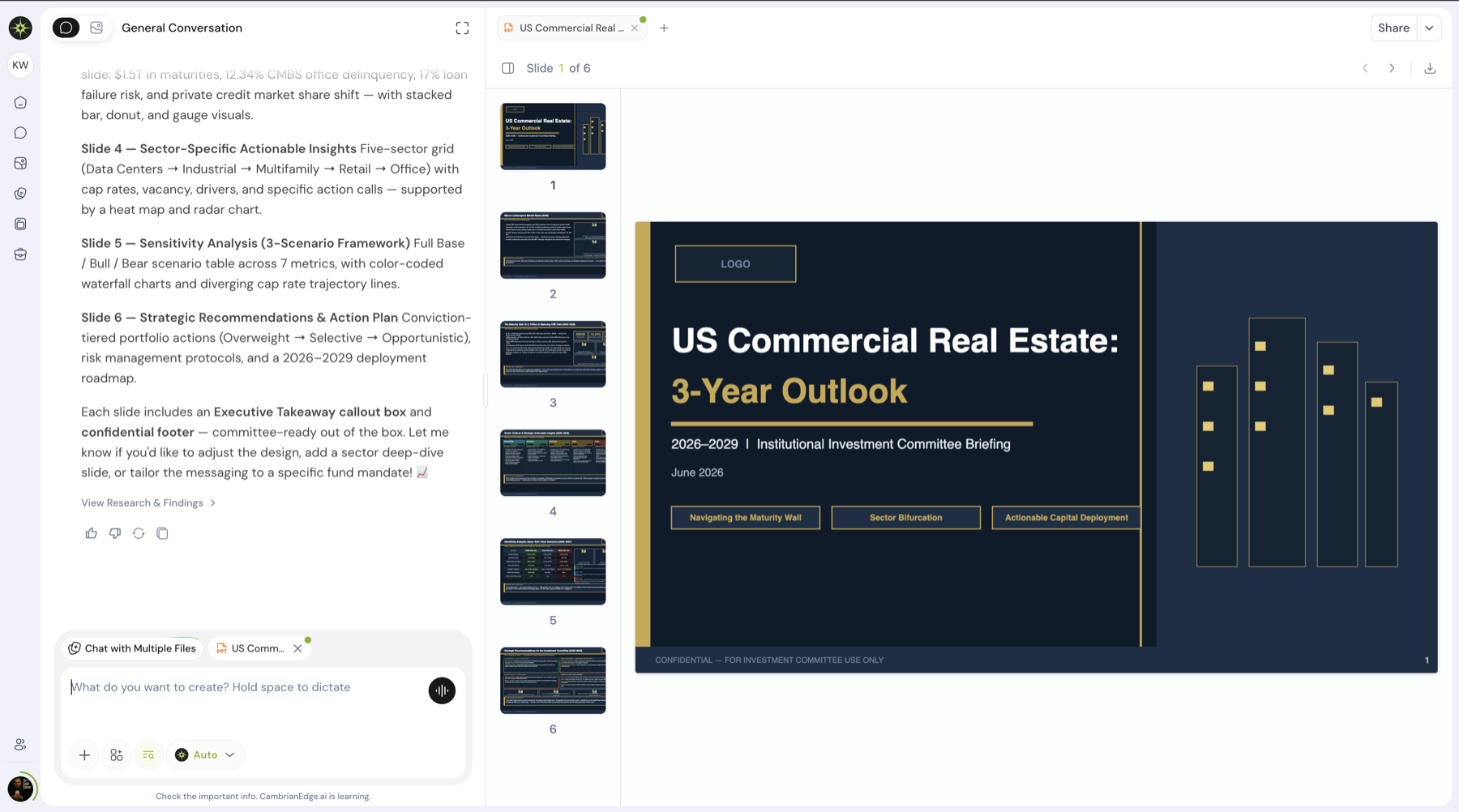Viewport: 1459px width, 812px height.
Task: Close the US Commercial Real... tab
Action: [635, 28]
